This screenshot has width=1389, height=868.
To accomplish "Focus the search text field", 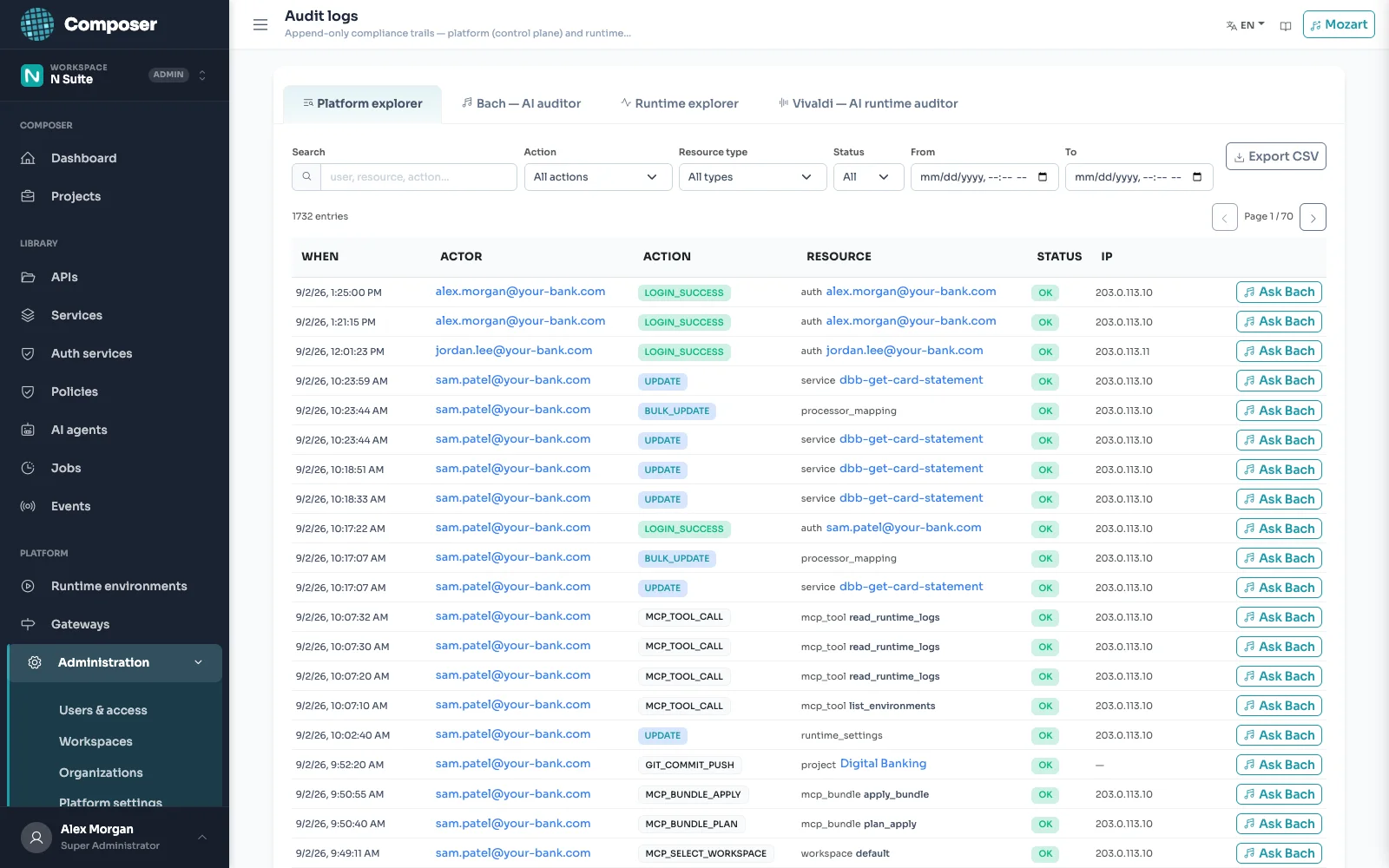I will coord(418,177).
